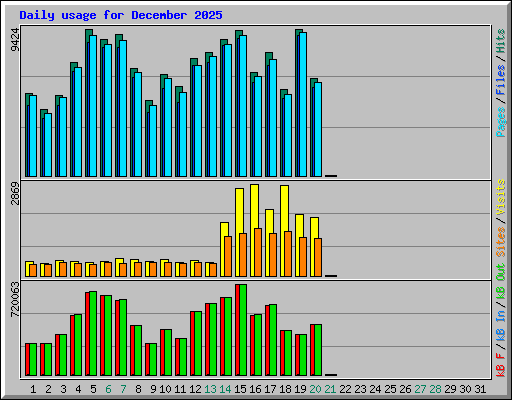This screenshot has height=400, width=512.
Task: Click the blue "Files" legend text
Action: [501, 80]
